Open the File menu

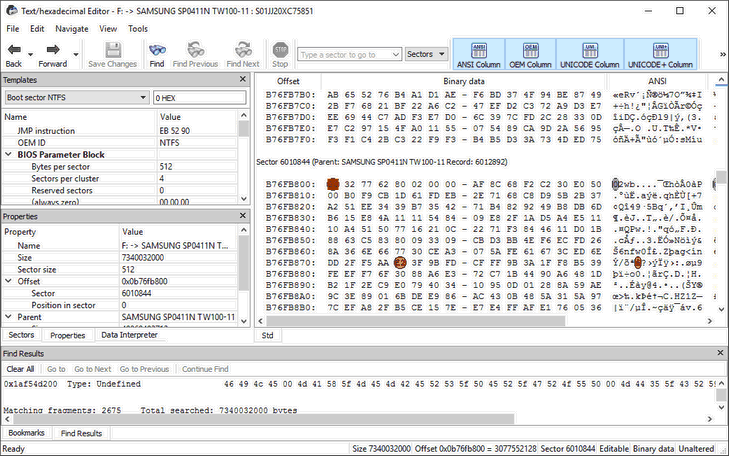(x=13, y=29)
